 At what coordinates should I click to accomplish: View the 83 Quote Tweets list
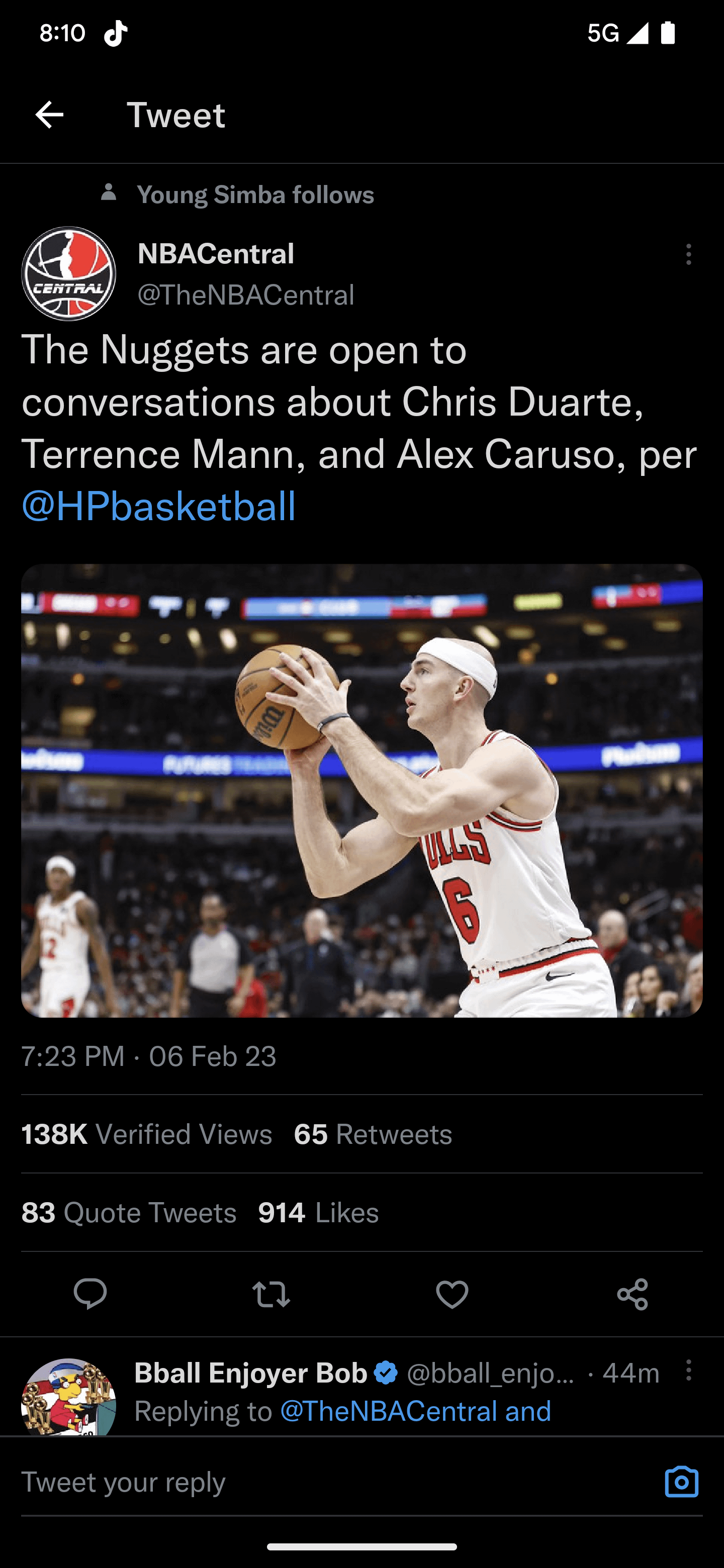tap(129, 1213)
